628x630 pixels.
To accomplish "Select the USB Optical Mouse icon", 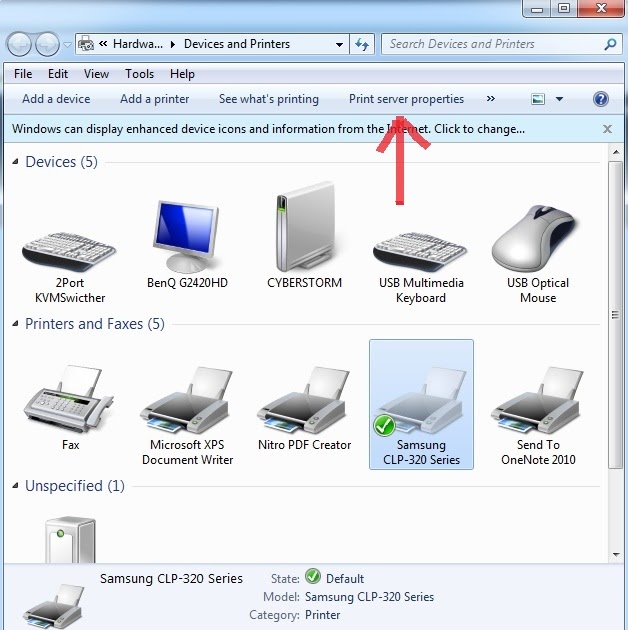I will [535, 239].
